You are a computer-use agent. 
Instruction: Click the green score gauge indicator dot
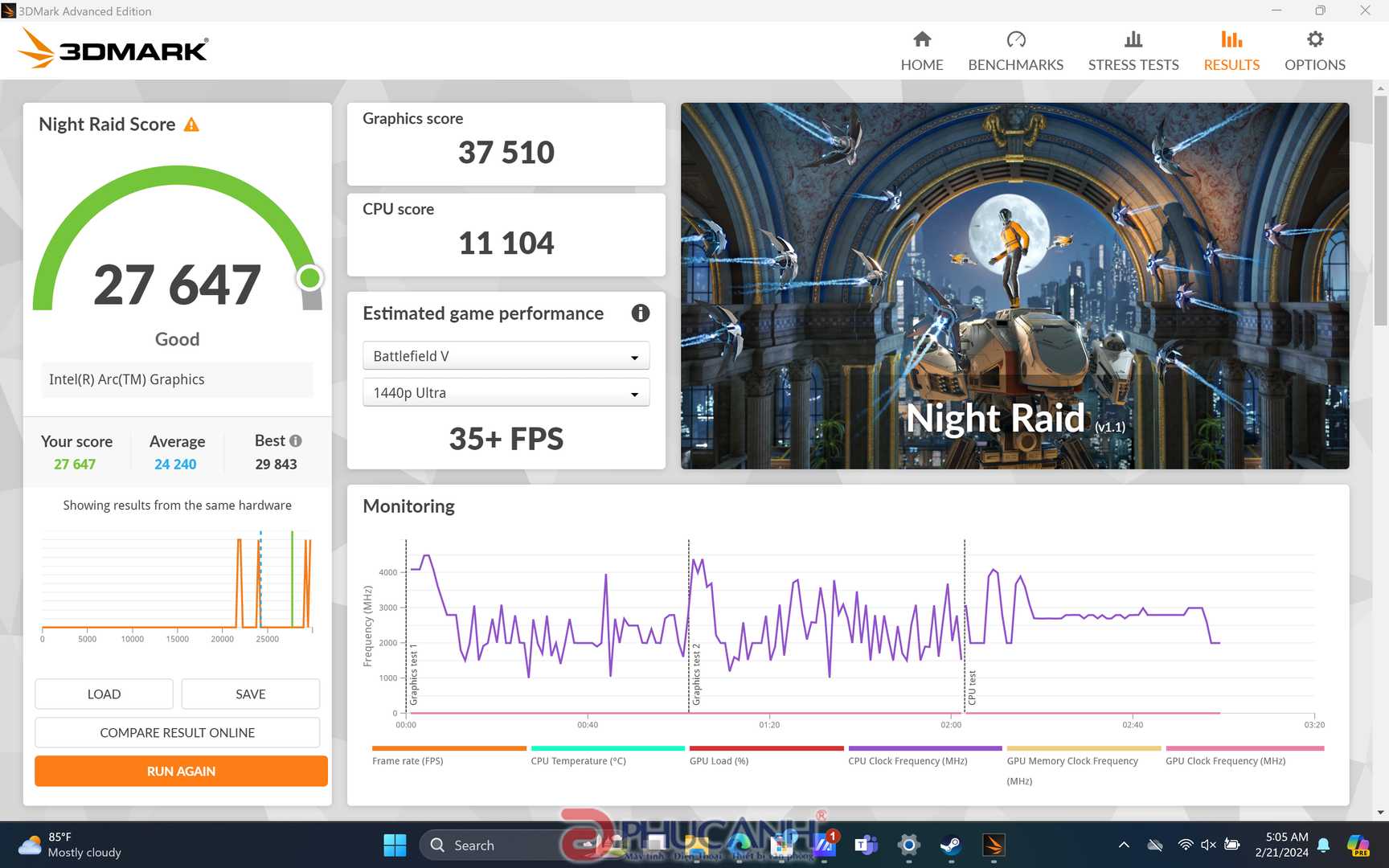[309, 278]
